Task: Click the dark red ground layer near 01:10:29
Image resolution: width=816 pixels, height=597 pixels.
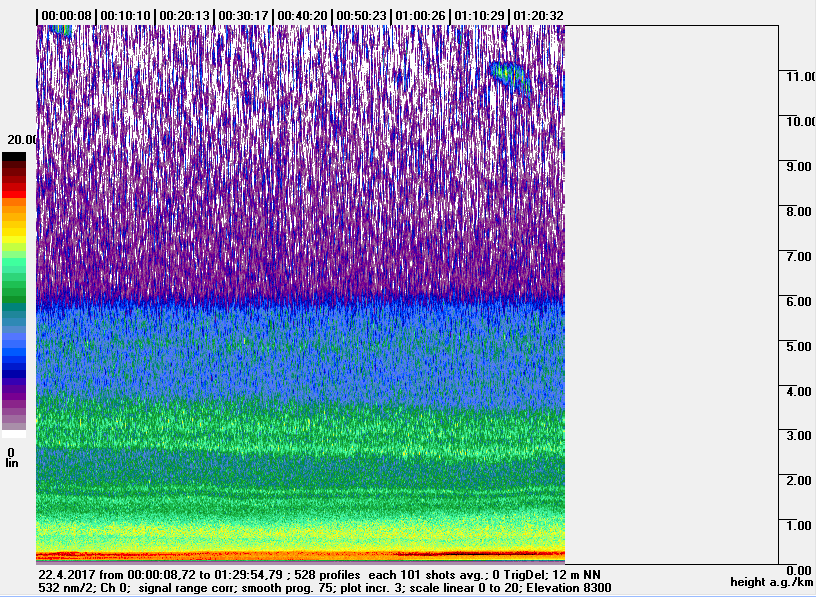Action: [x=481, y=554]
